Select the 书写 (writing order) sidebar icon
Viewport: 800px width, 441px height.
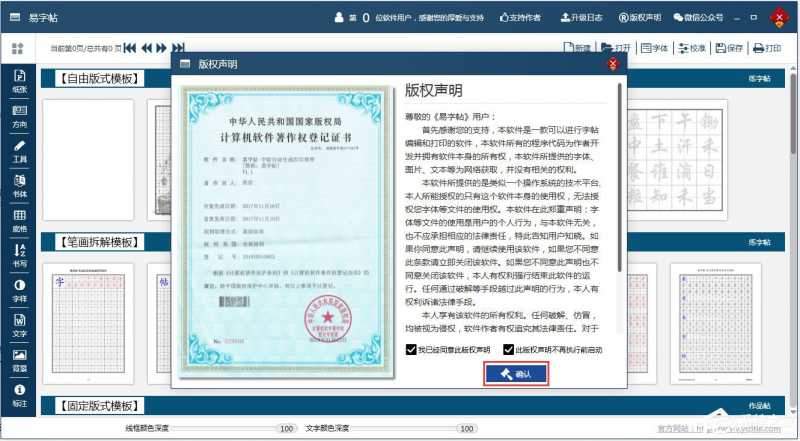tap(19, 254)
